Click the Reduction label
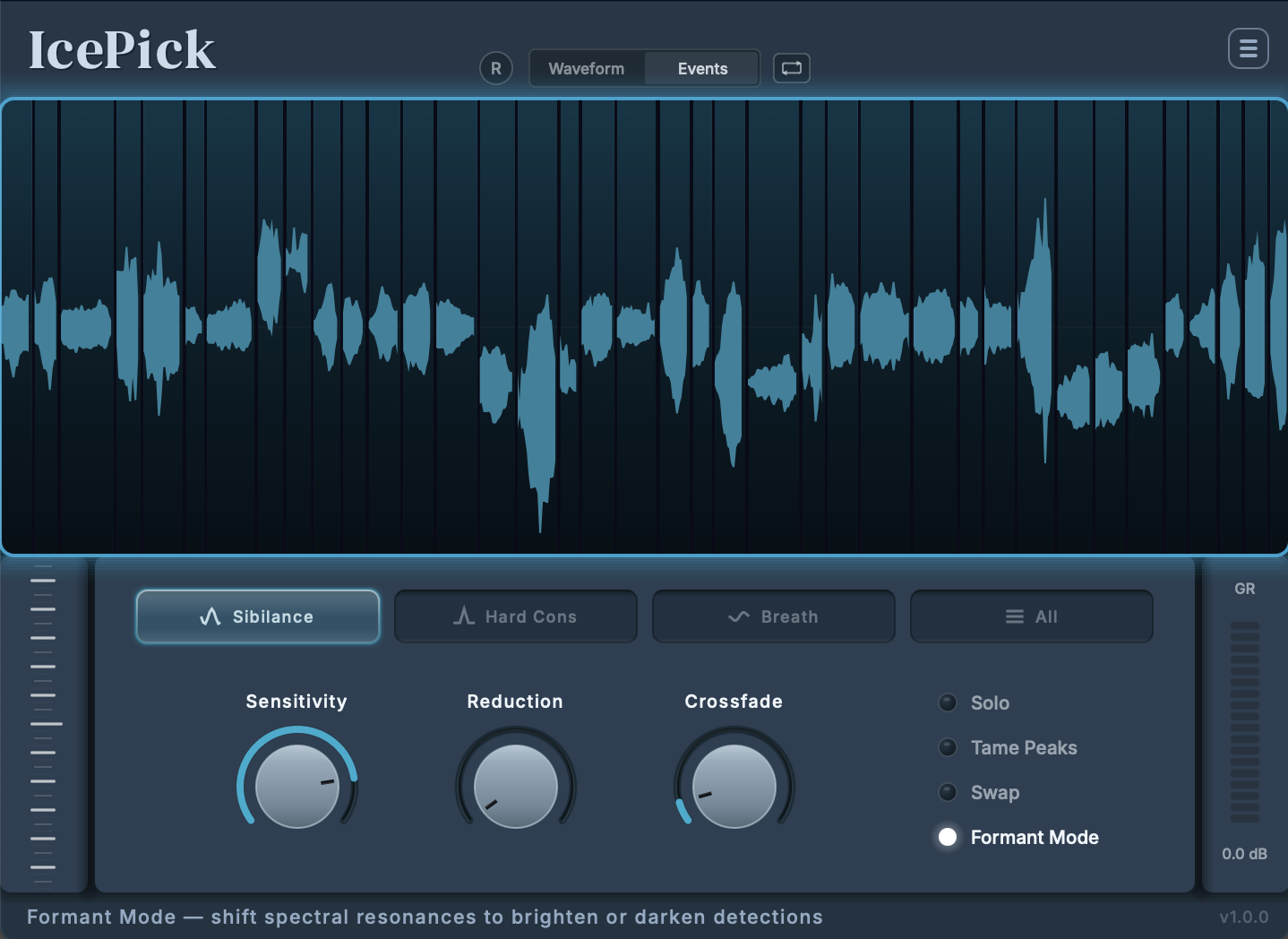 tap(515, 702)
